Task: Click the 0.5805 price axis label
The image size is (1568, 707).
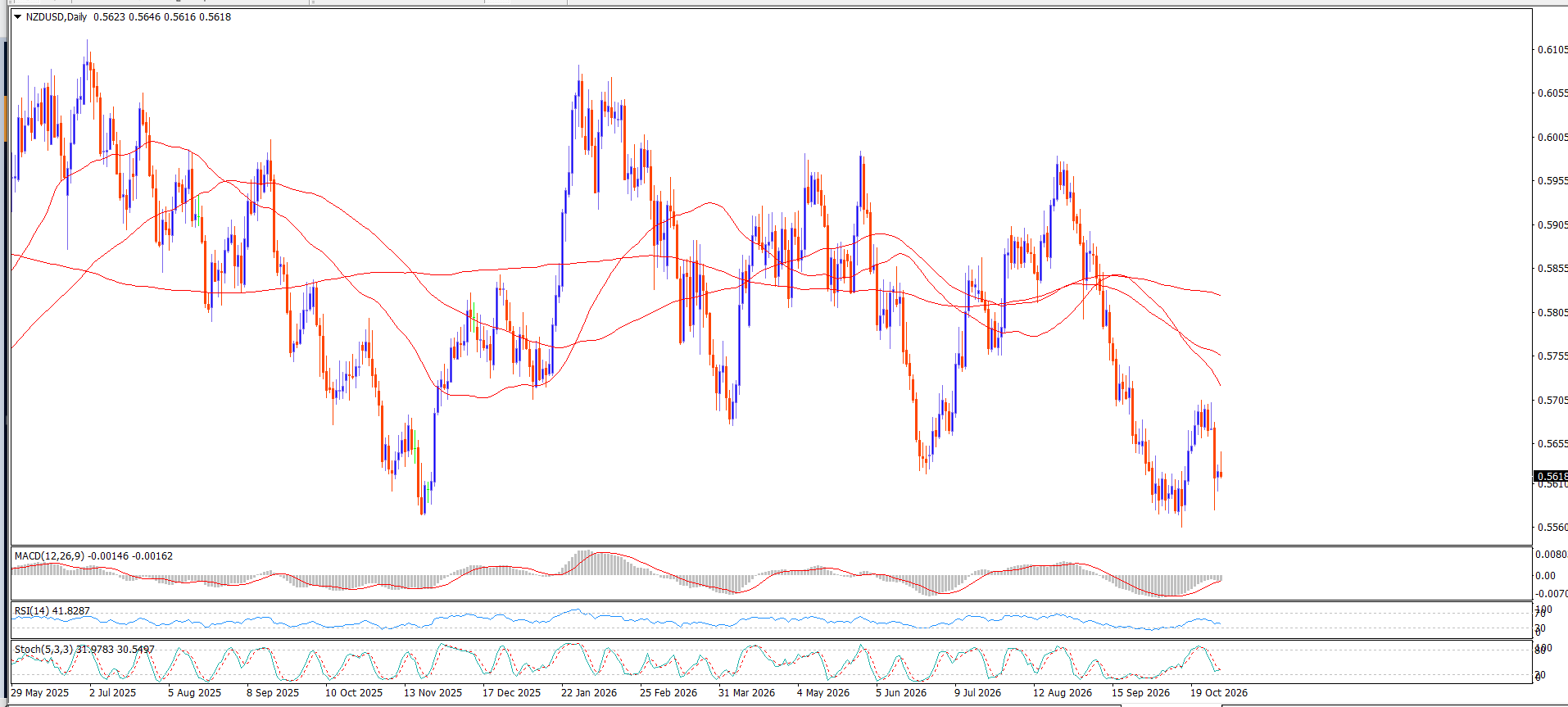Action: [x=1553, y=313]
